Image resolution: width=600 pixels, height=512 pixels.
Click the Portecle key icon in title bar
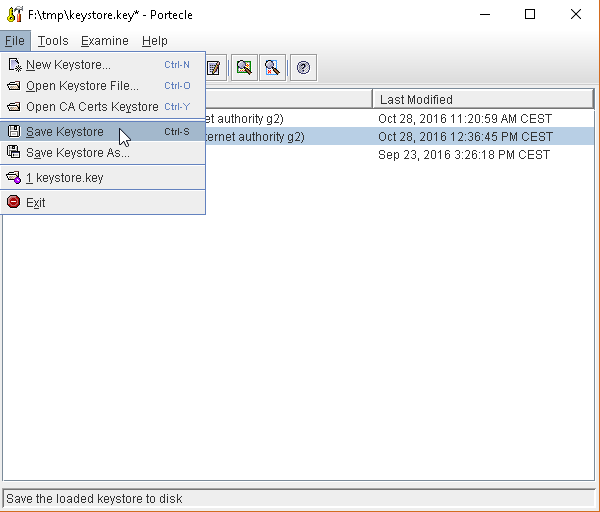coord(14,15)
